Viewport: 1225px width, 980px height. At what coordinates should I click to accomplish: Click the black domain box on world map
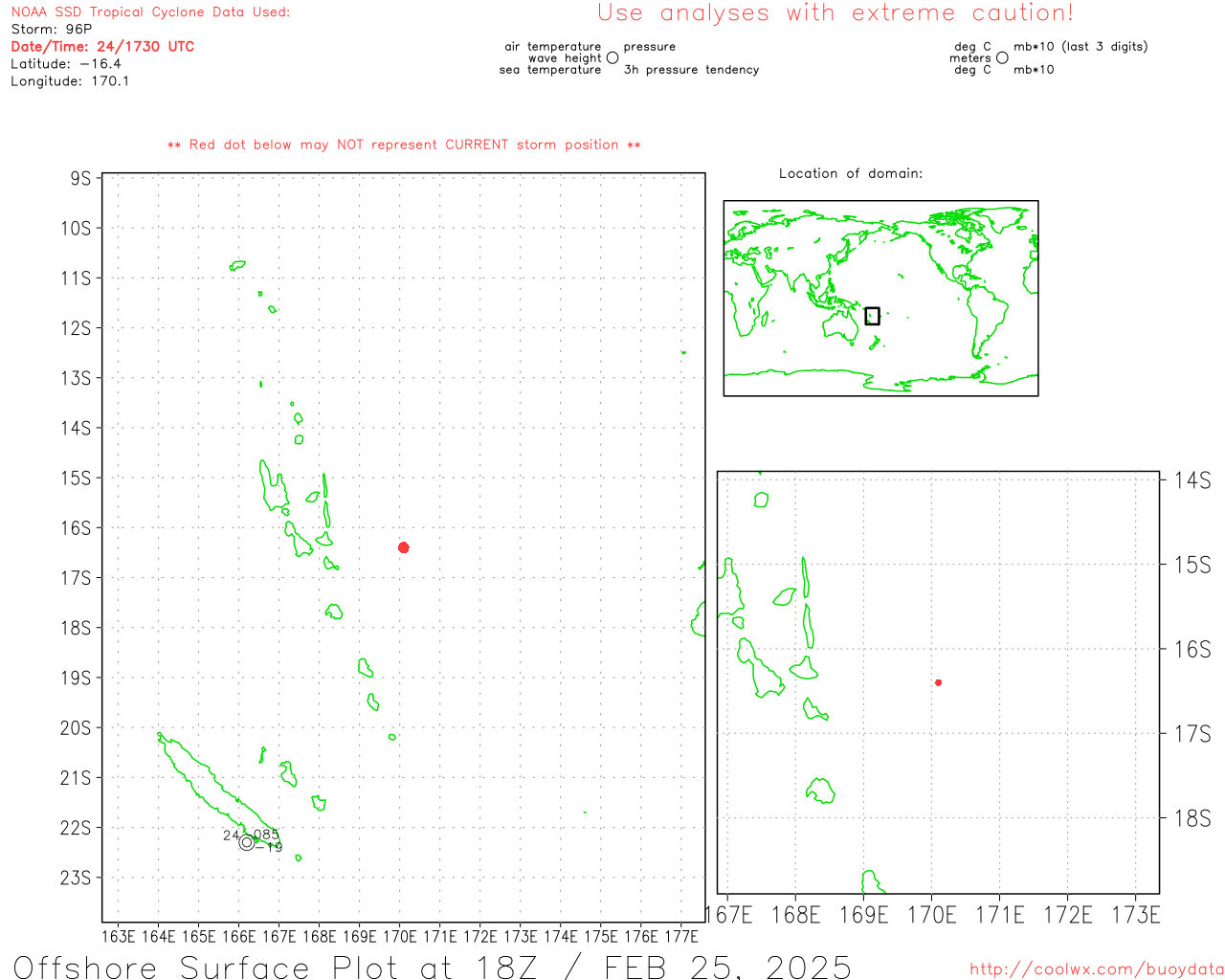tap(872, 316)
